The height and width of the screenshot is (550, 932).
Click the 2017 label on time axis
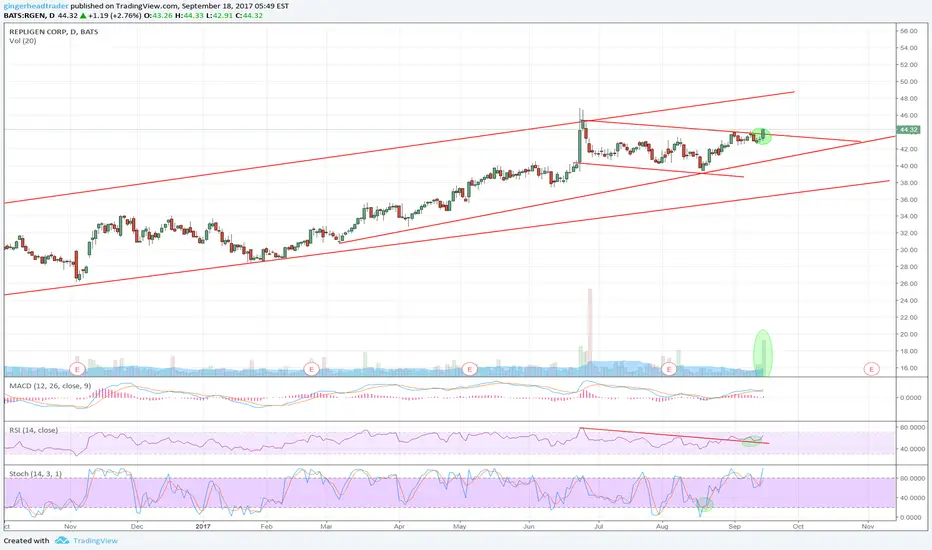[x=203, y=526]
